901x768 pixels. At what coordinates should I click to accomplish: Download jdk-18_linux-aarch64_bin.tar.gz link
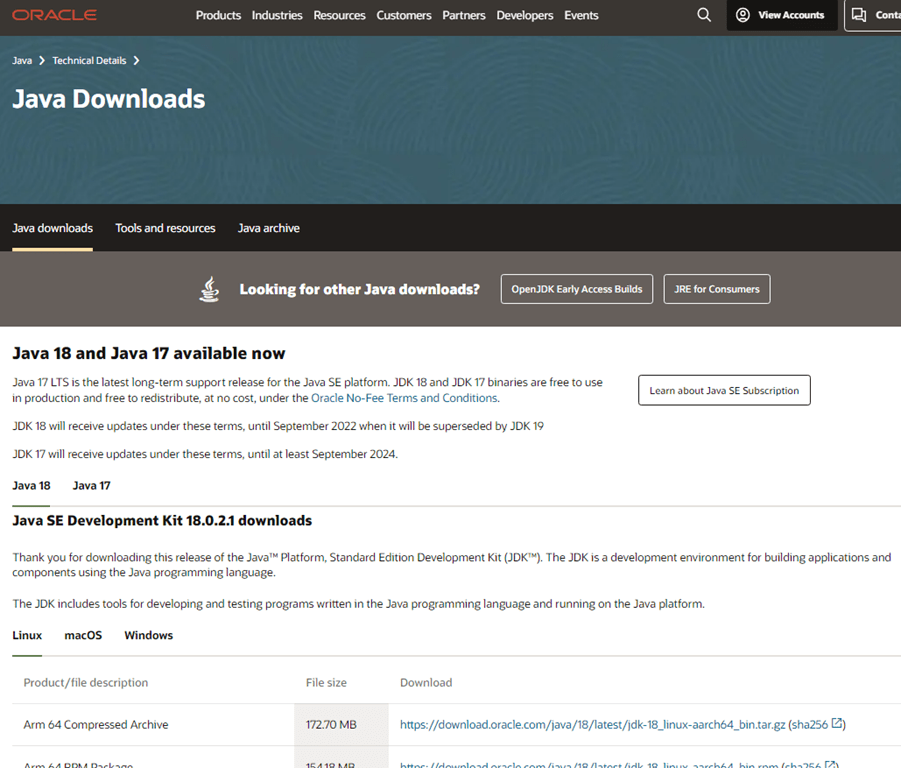click(592, 725)
